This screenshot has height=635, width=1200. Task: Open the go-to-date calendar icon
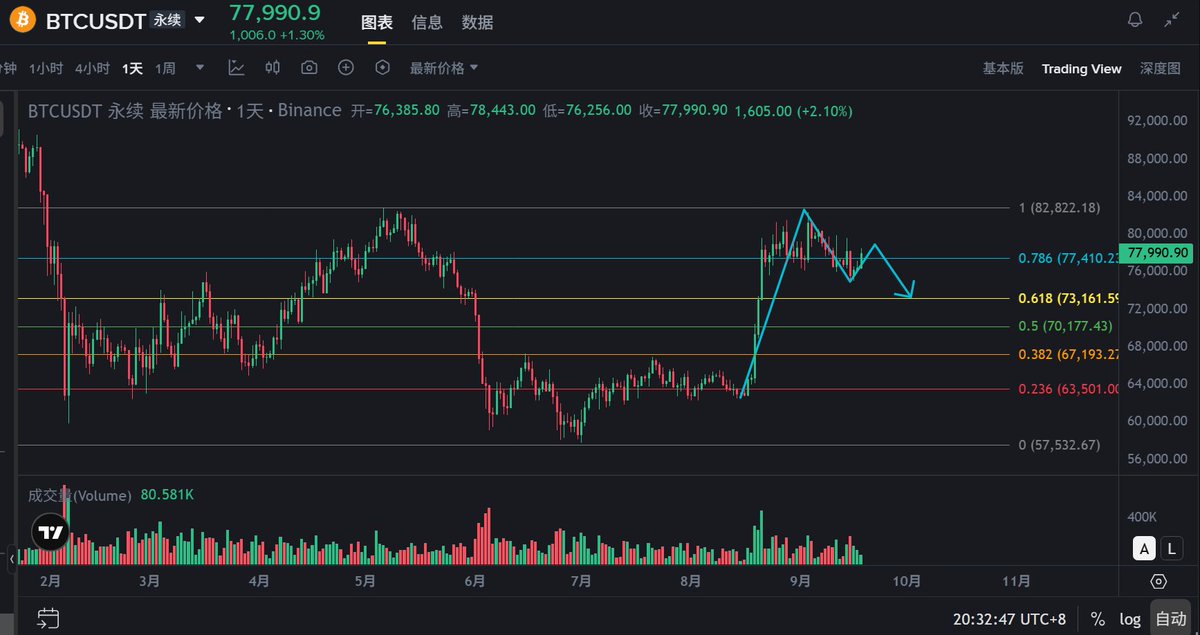pyautogui.click(x=49, y=618)
